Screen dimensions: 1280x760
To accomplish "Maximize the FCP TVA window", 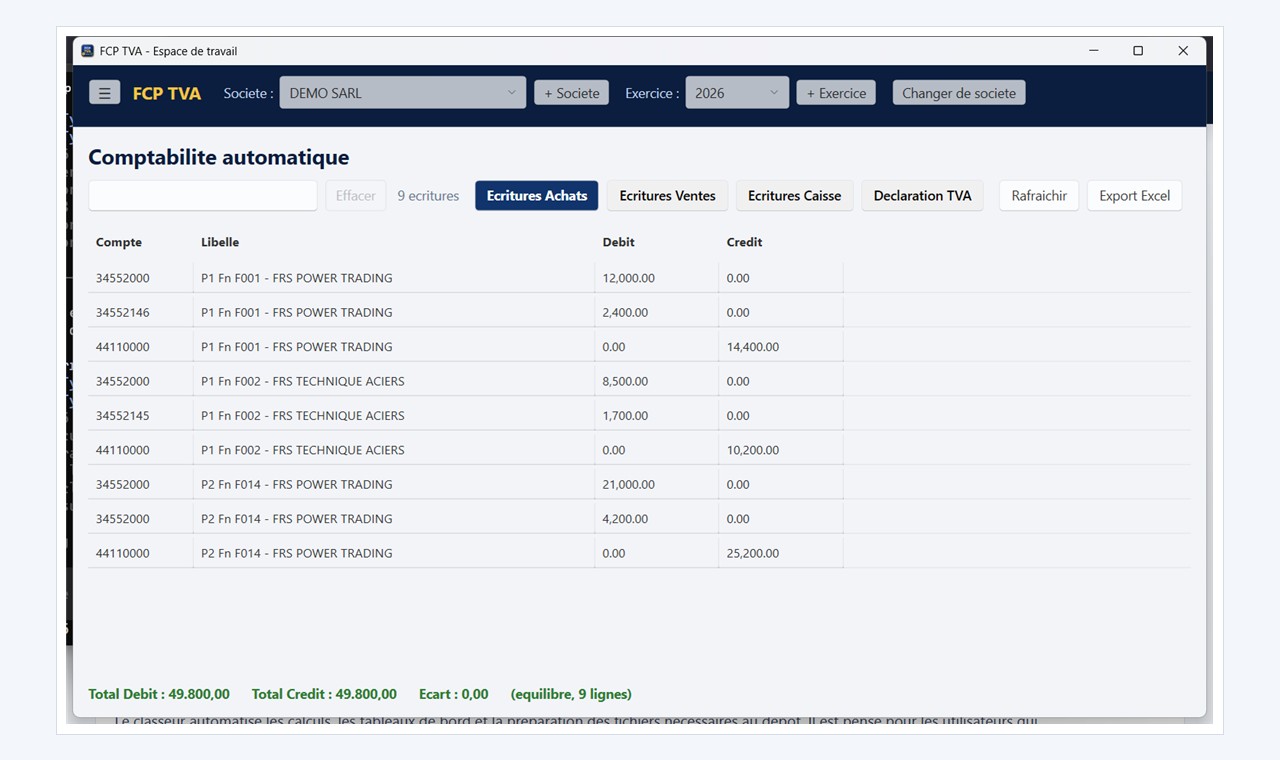I will [1138, 51].
